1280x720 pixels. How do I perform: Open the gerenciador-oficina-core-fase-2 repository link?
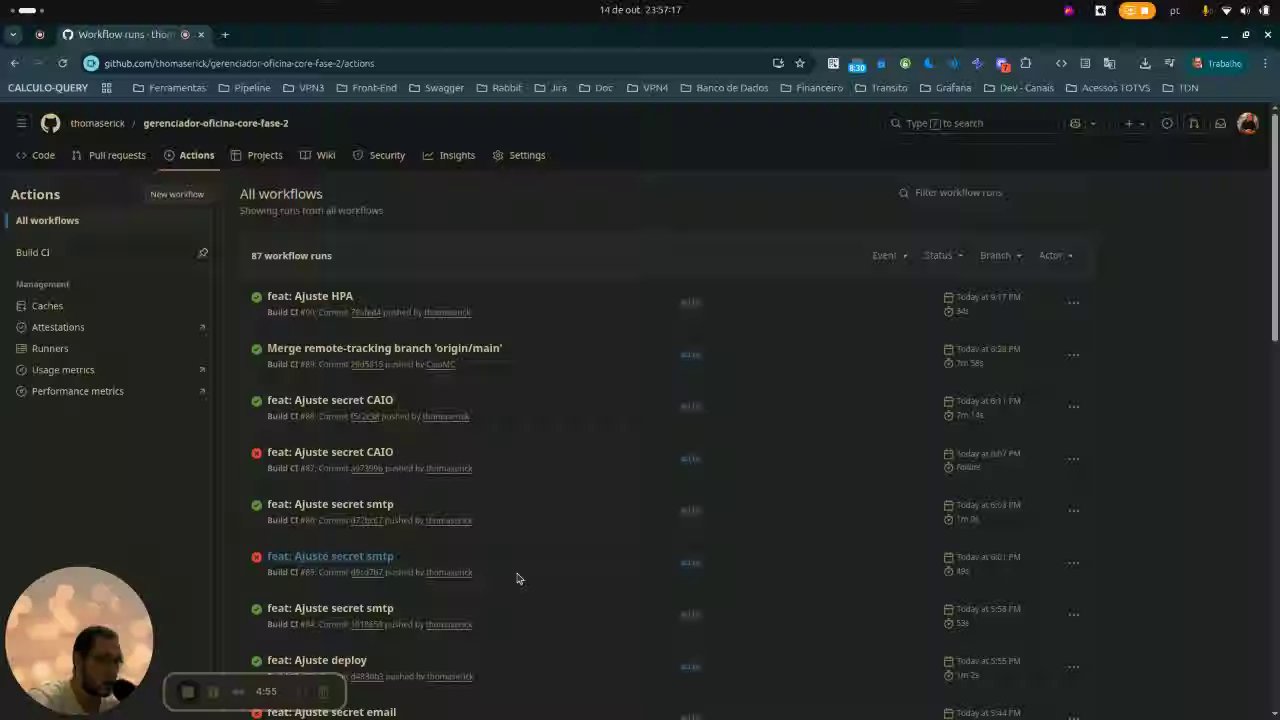click(216, 123)
